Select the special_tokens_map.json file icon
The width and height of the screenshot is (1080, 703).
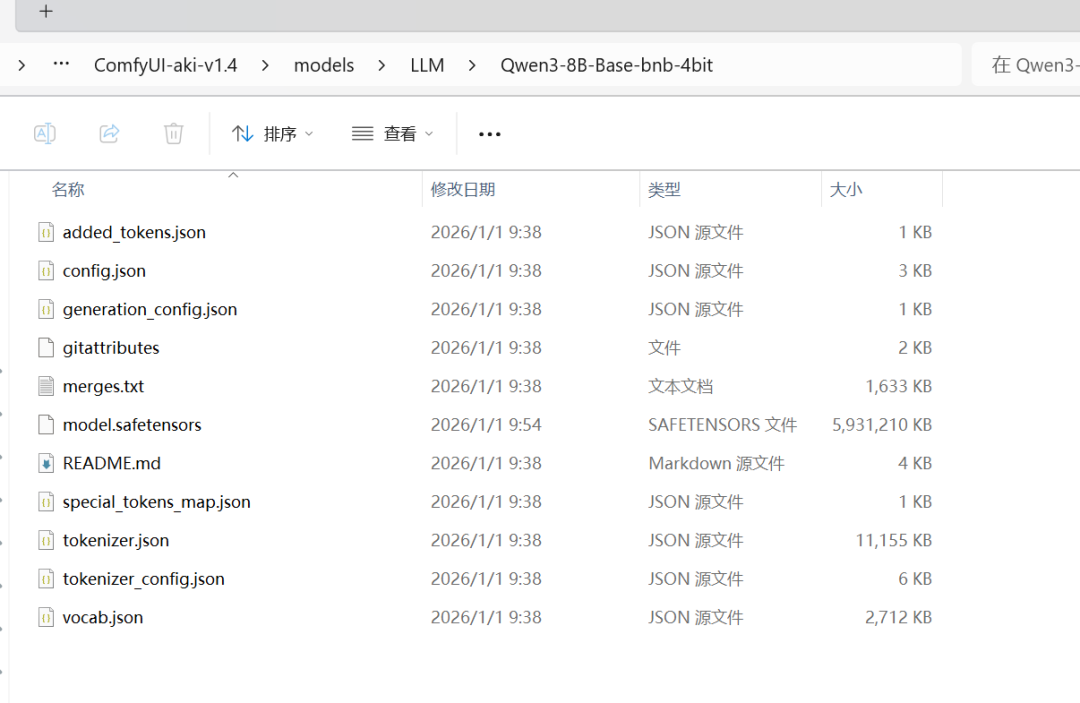pyautogui.click(x=46, y=502)
